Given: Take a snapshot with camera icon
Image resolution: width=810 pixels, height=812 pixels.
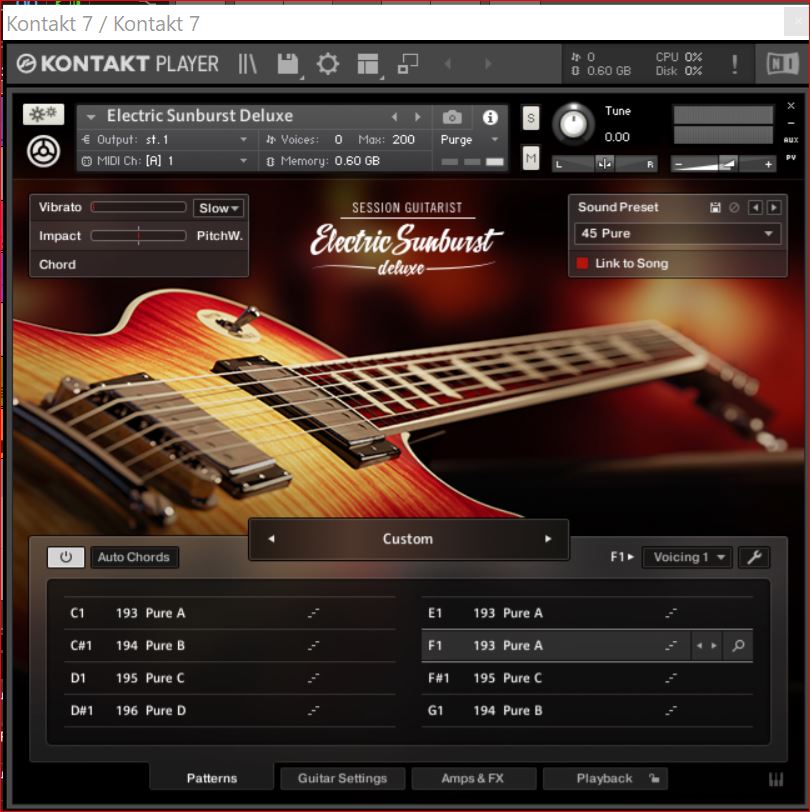Looking at the screenshot, I should tap(452, 118).
